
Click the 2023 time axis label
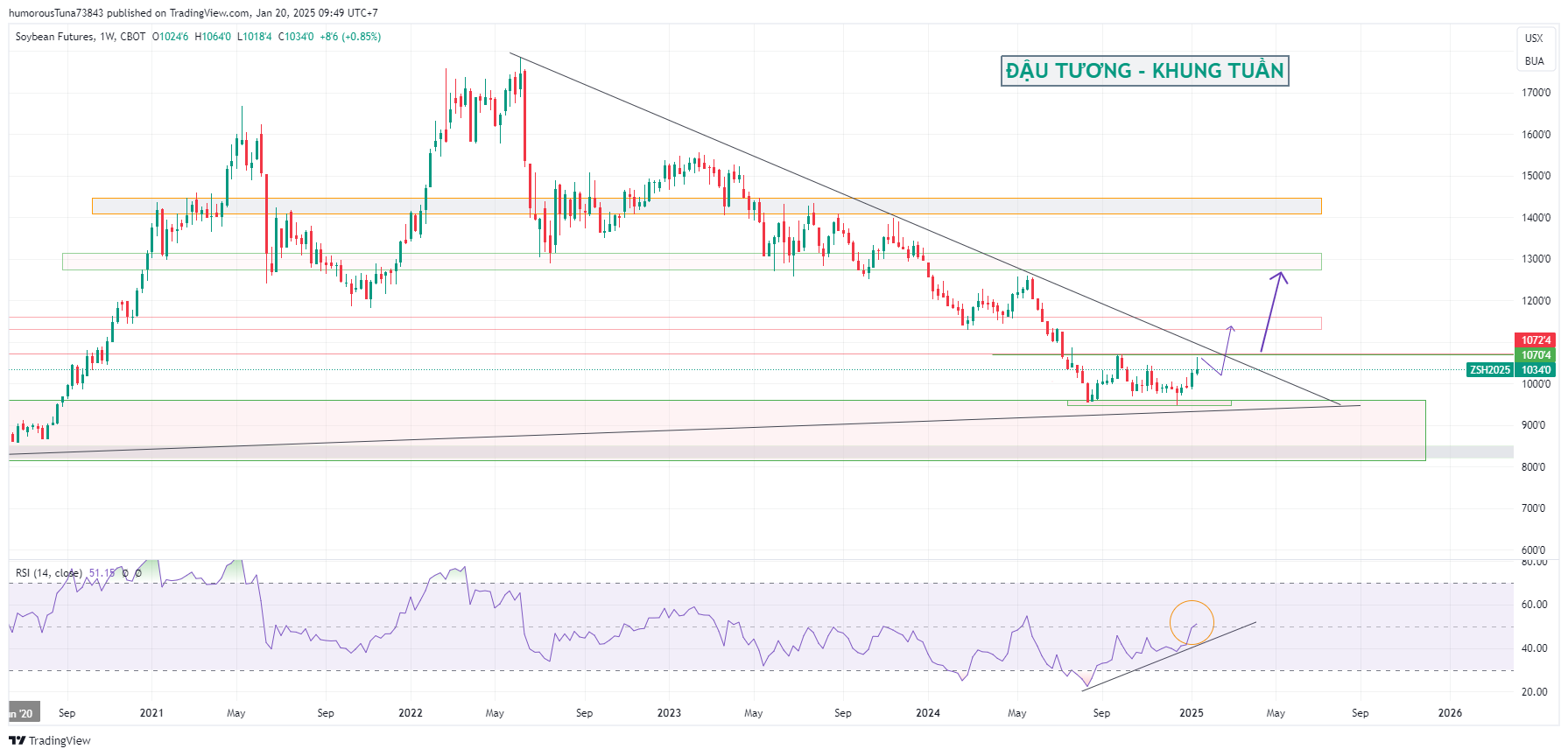click(669, 713)
